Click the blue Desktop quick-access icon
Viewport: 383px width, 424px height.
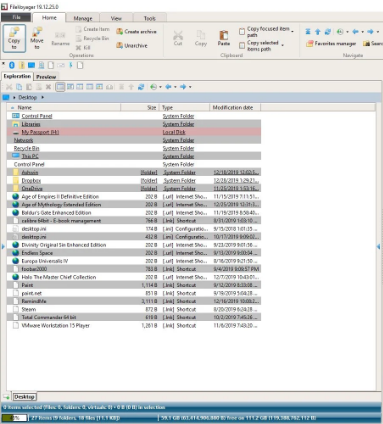click(31, 65)
